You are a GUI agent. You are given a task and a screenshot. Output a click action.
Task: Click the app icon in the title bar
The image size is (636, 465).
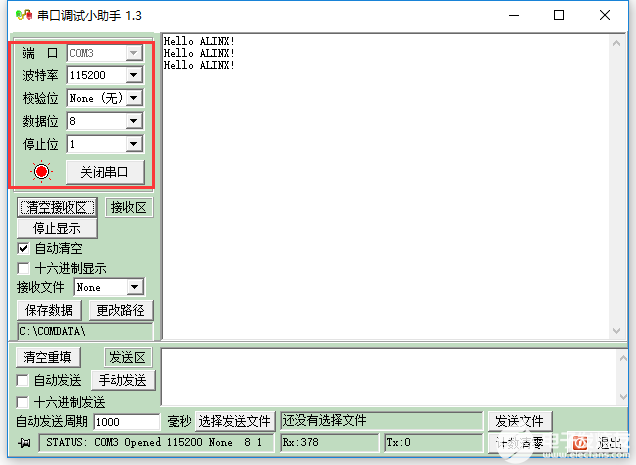24,15
